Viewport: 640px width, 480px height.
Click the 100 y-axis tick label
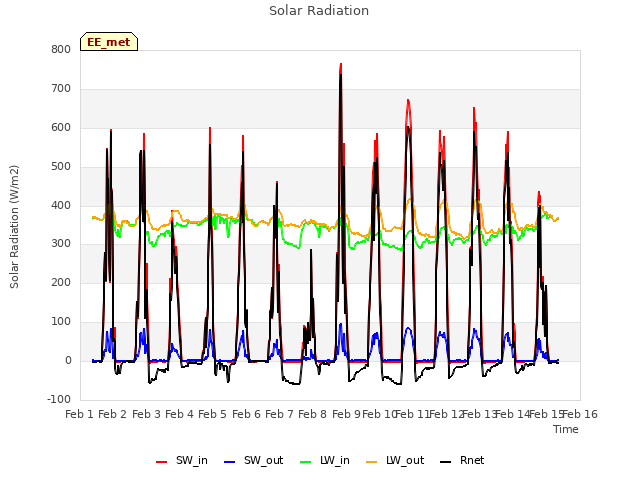tap(61, 322)
